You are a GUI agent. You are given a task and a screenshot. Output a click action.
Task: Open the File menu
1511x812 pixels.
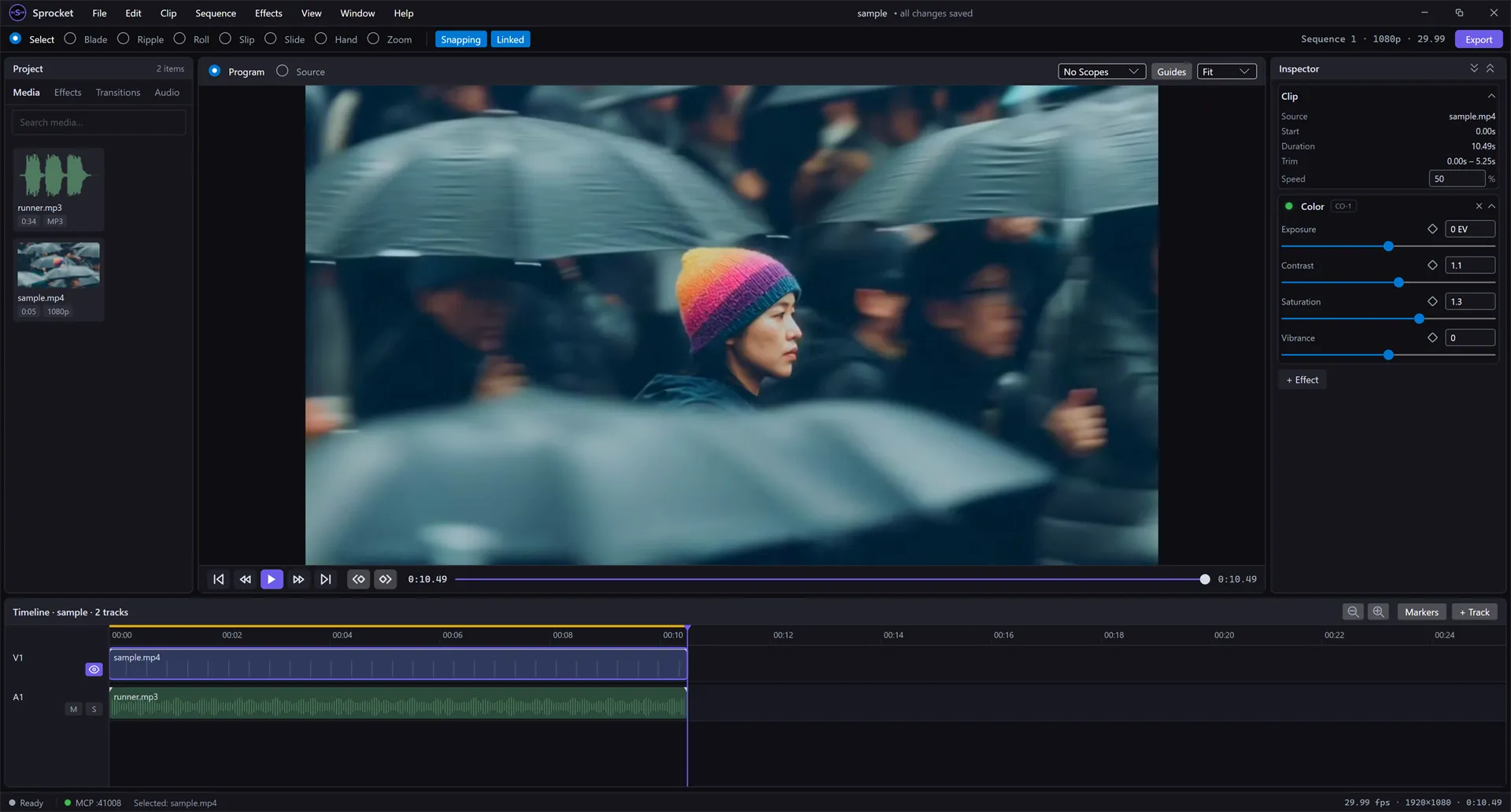(99, 13)
